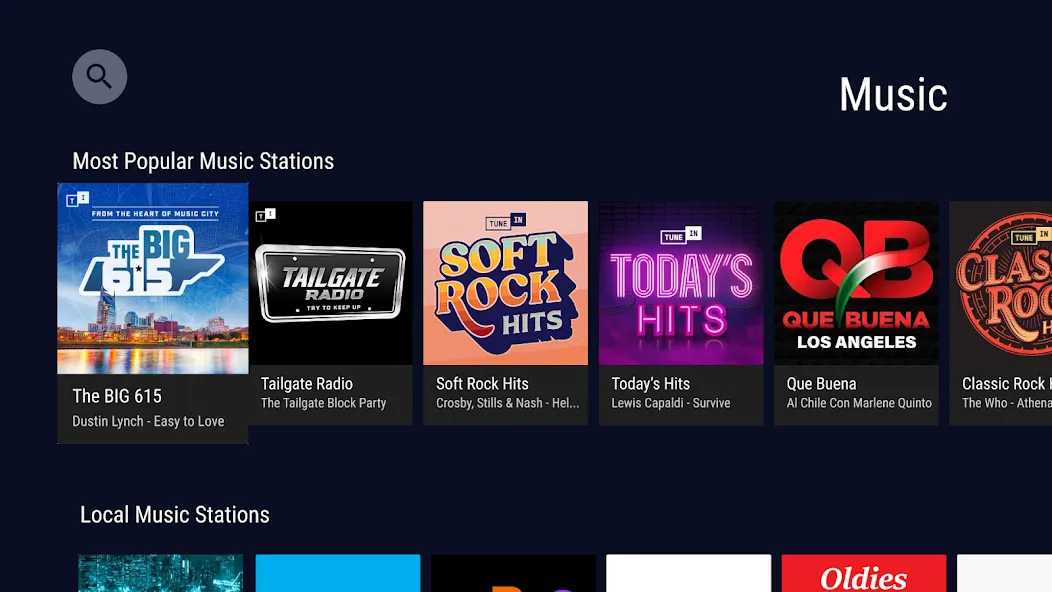
Task: Open the red Oldies local station
Action: [x=863, y=573]
